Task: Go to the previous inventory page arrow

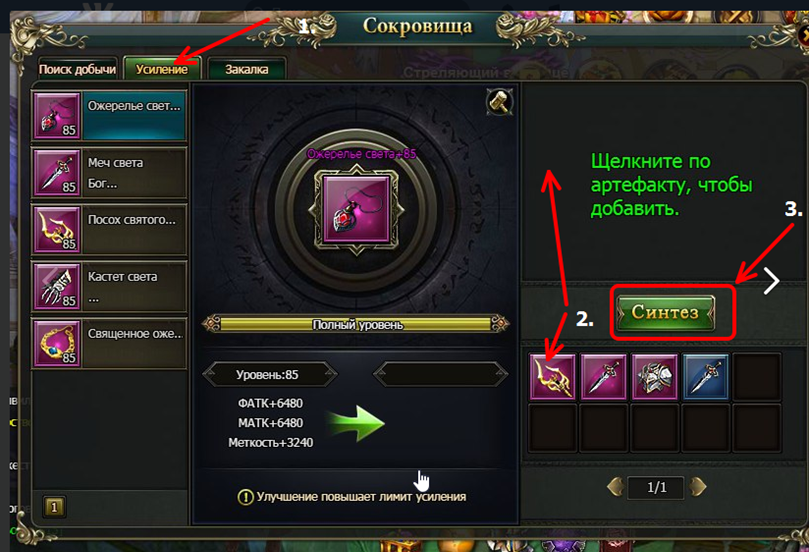Action: [616, 486]
